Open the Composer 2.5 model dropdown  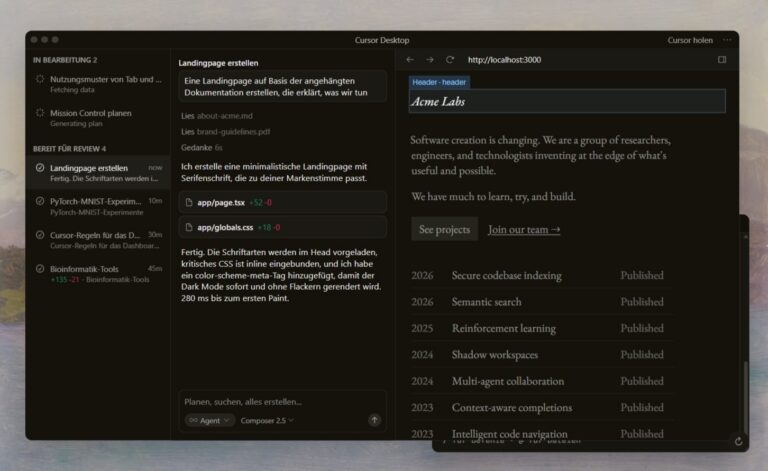click(267, 420)
